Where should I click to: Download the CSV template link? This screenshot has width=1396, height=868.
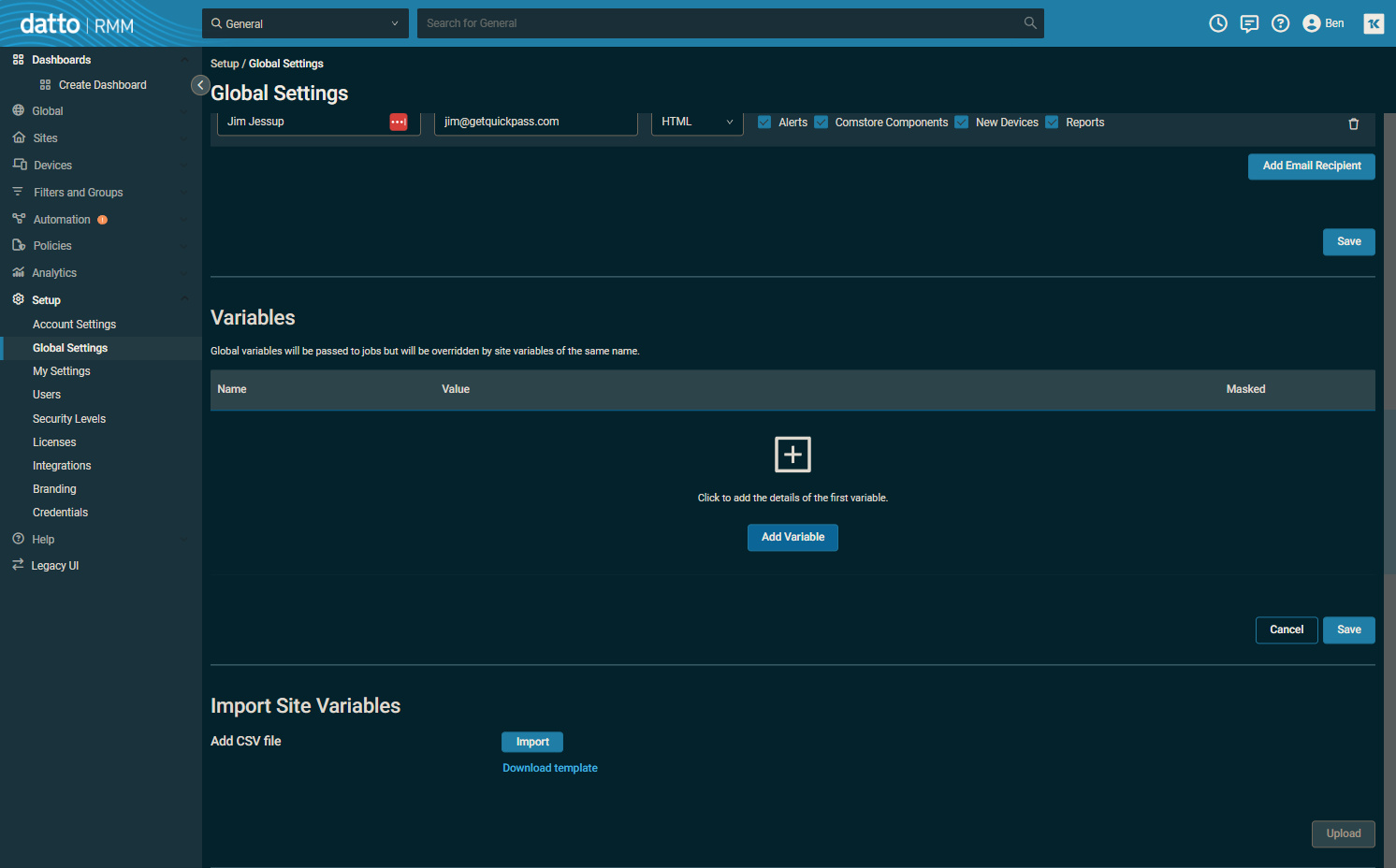coord(550,768)
